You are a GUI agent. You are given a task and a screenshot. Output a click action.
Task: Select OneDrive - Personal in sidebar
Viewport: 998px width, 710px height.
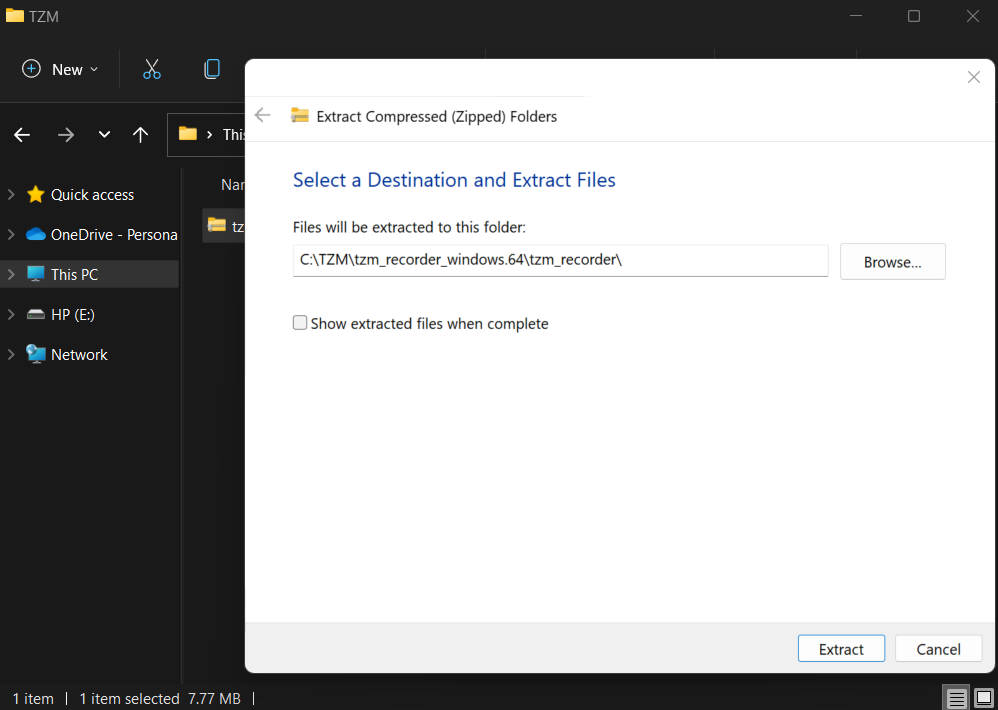click(x=113, y=234)
